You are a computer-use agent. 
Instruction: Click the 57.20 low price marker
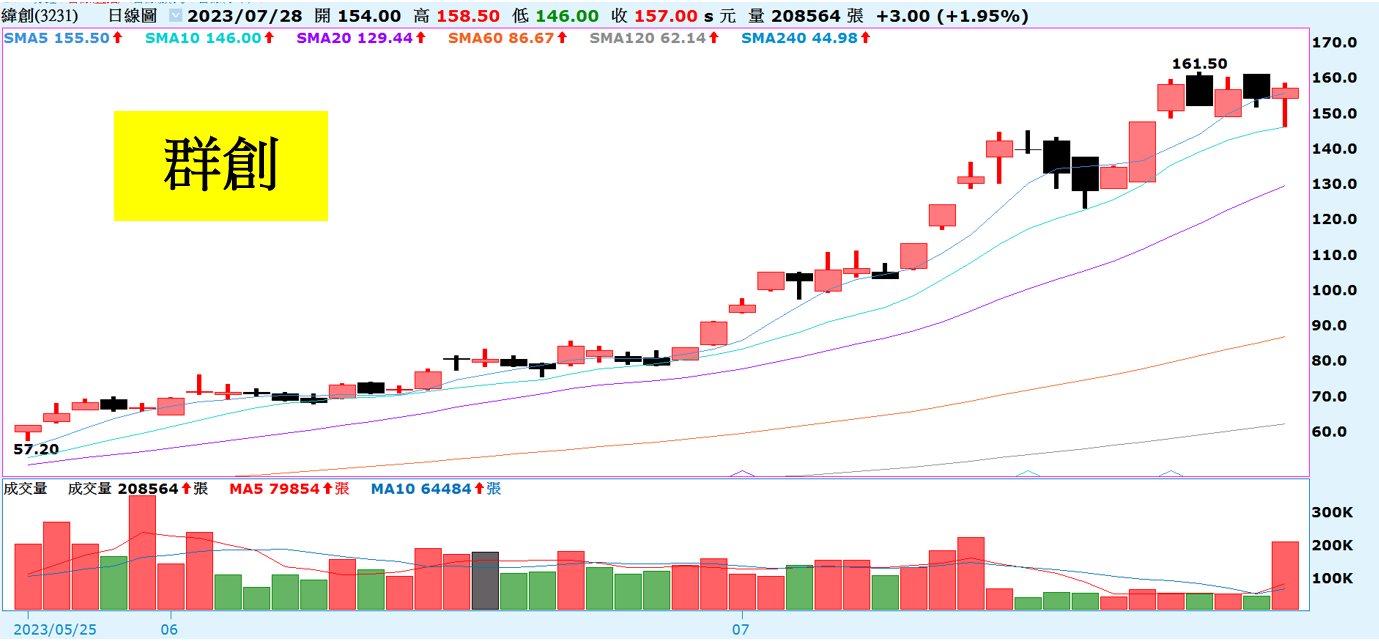(x=35, y=449)
